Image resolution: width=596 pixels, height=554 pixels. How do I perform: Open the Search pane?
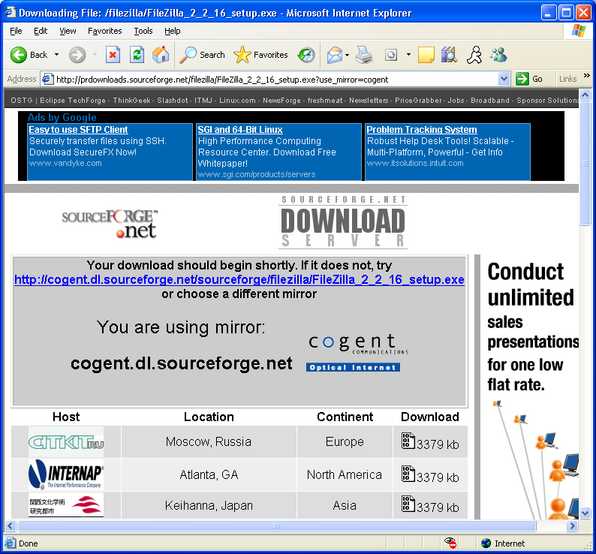[202, 55]
